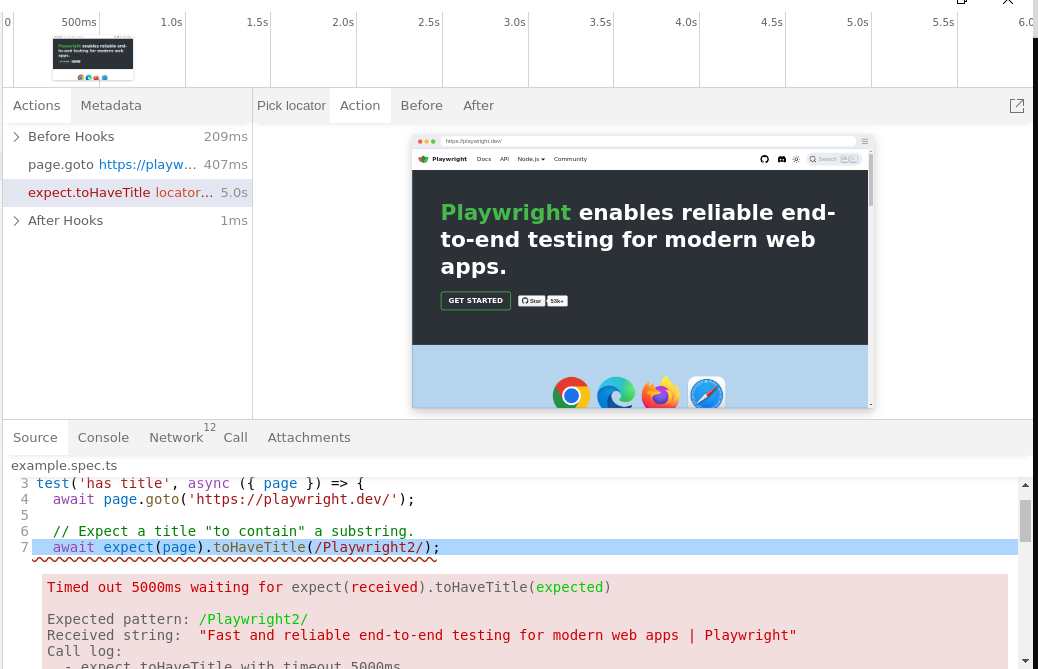Click the 407ms duration of page.goto
The height and width of the screenshot is (669, 1038).
pyautogui.click(x=226, y=165)
